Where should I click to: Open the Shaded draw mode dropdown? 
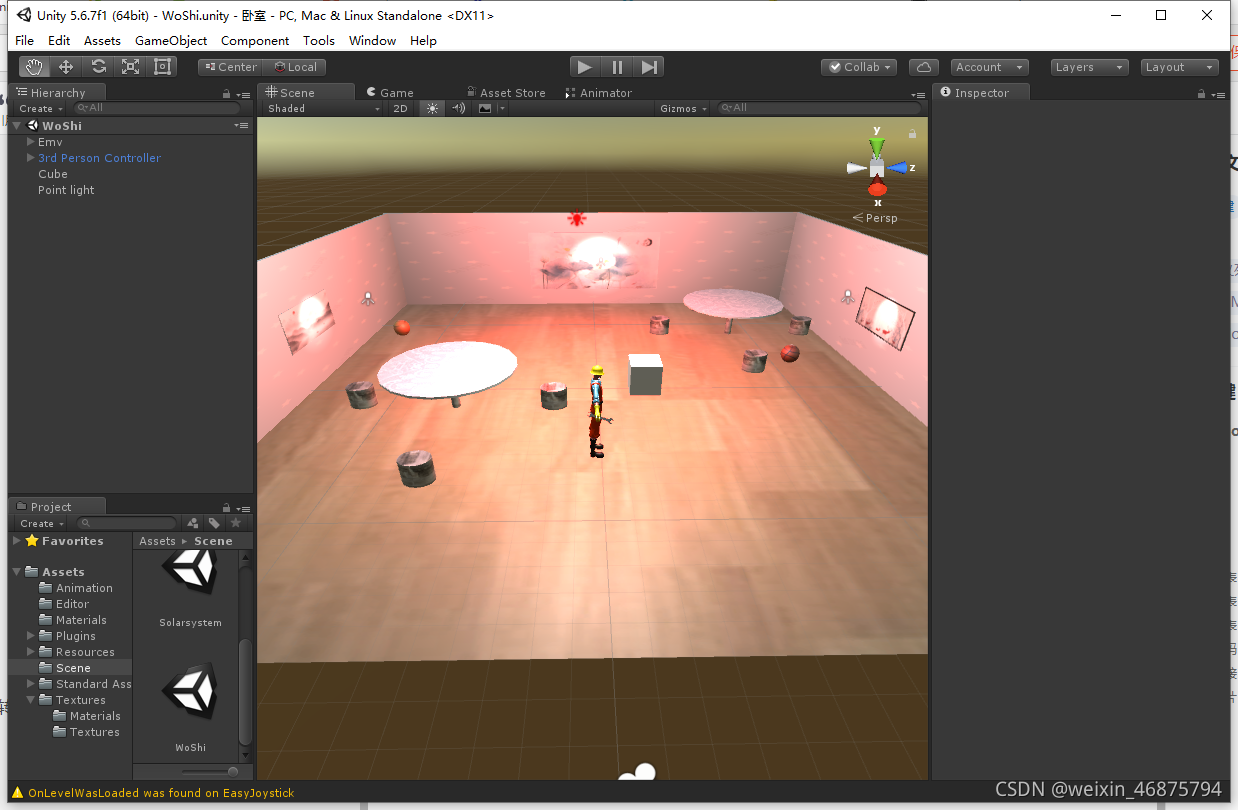(323, 108)
